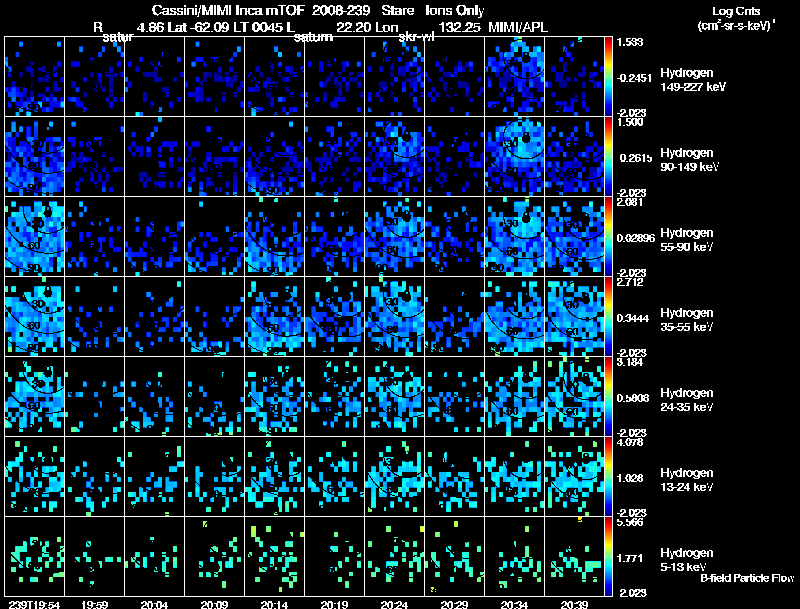This screenshot has height=609, width=800.
Task: Open the 5-13 keV panel at 19:59
Action: pyautogui.click(x=94, y=557)
